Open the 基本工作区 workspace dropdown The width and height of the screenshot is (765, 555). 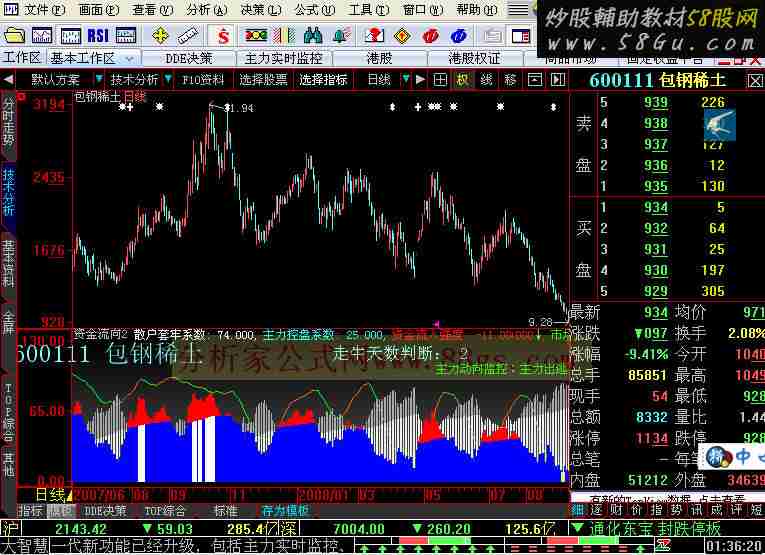click(129, 59)
